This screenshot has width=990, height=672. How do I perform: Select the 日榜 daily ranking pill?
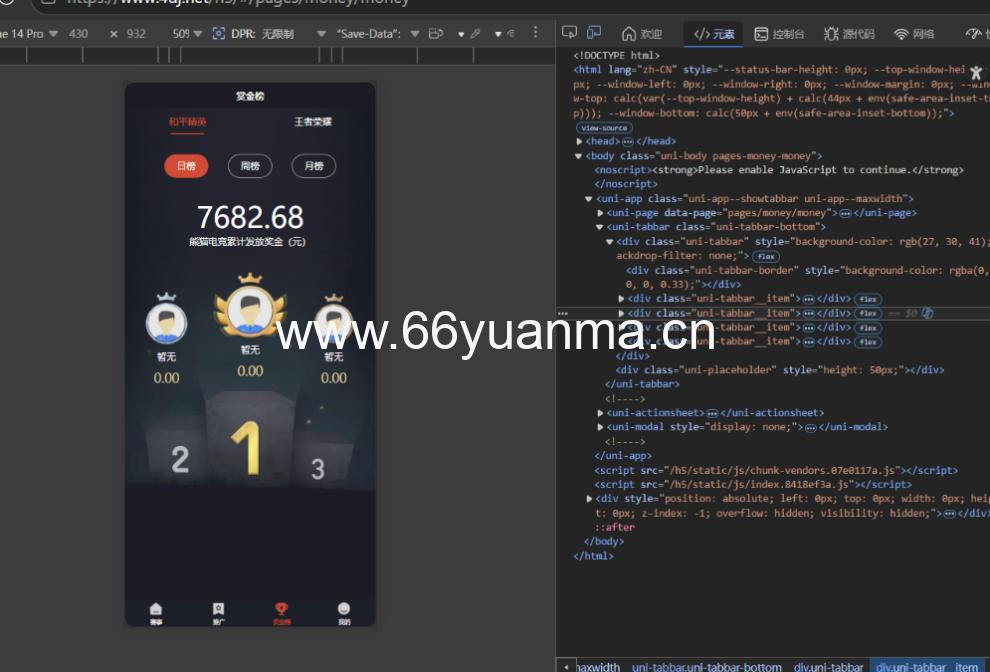[x=186, y=166]
